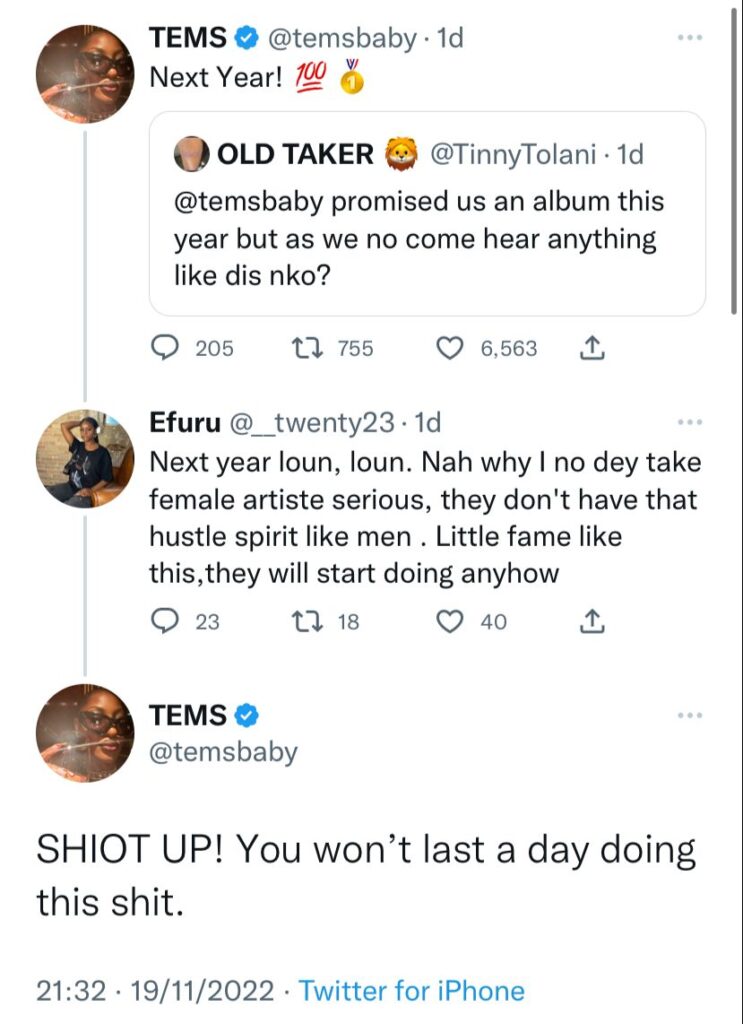This screenshot has width=743, height=1024.
Task: Open TEMS profile picture on top tweet
Action: tap(84, 73)
